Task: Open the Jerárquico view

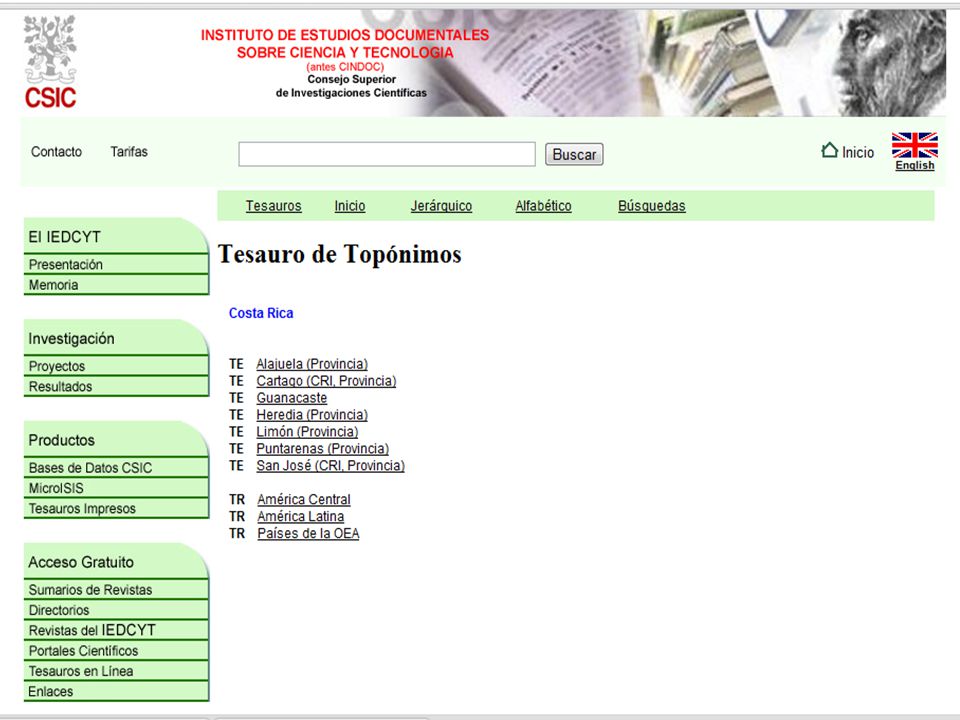Action: [x=441, y=206]
